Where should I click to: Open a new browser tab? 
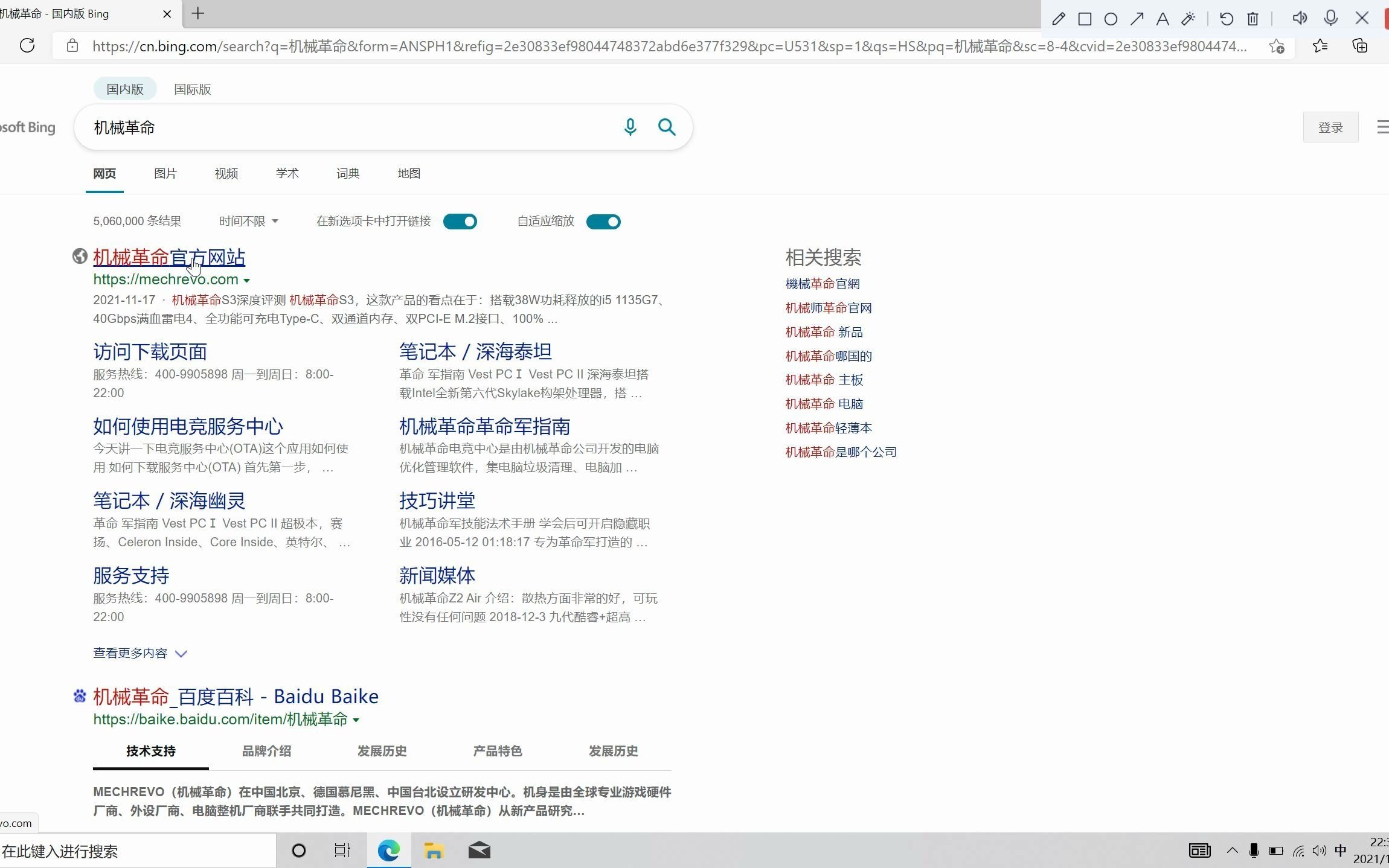pyautogui.click(x=198, y=13)
